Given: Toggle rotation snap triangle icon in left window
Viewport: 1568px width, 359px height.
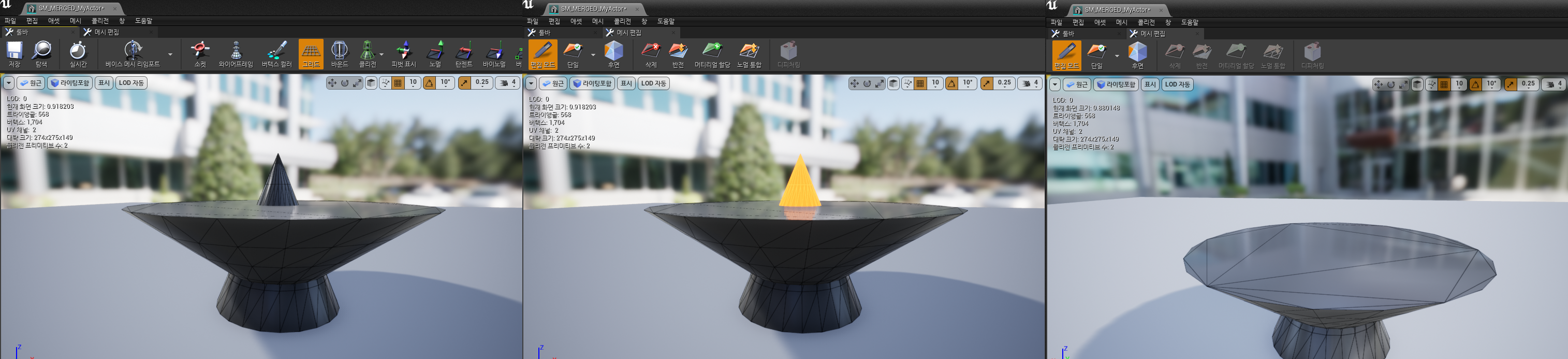Looking at the screenshot, I should [x=430, y=83].
